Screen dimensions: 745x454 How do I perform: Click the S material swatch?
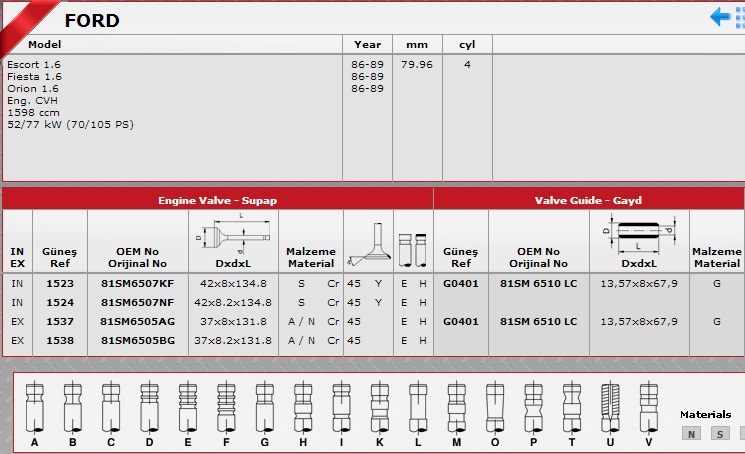720,434
